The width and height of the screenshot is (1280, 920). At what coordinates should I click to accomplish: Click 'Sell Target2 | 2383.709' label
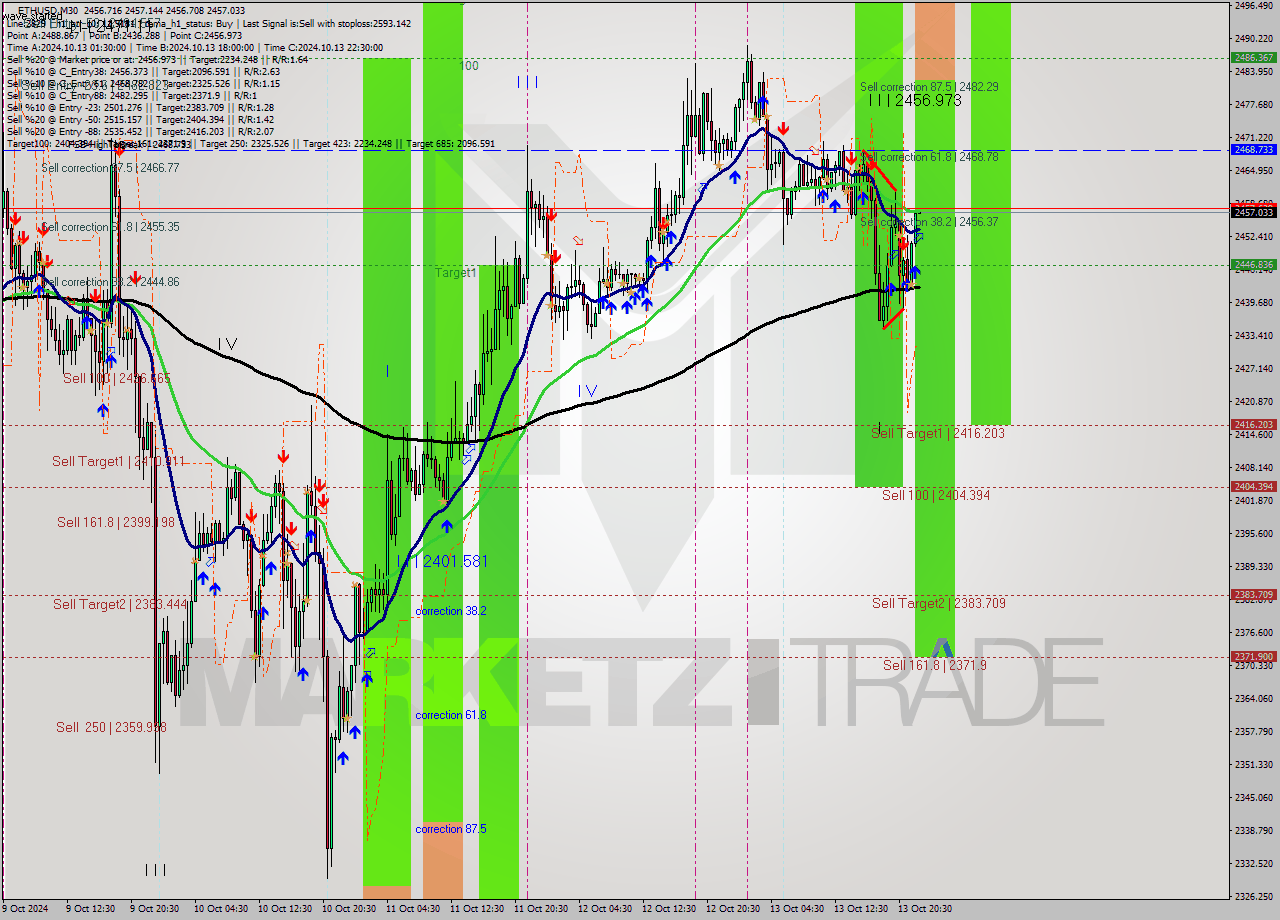tap(939, 603)
